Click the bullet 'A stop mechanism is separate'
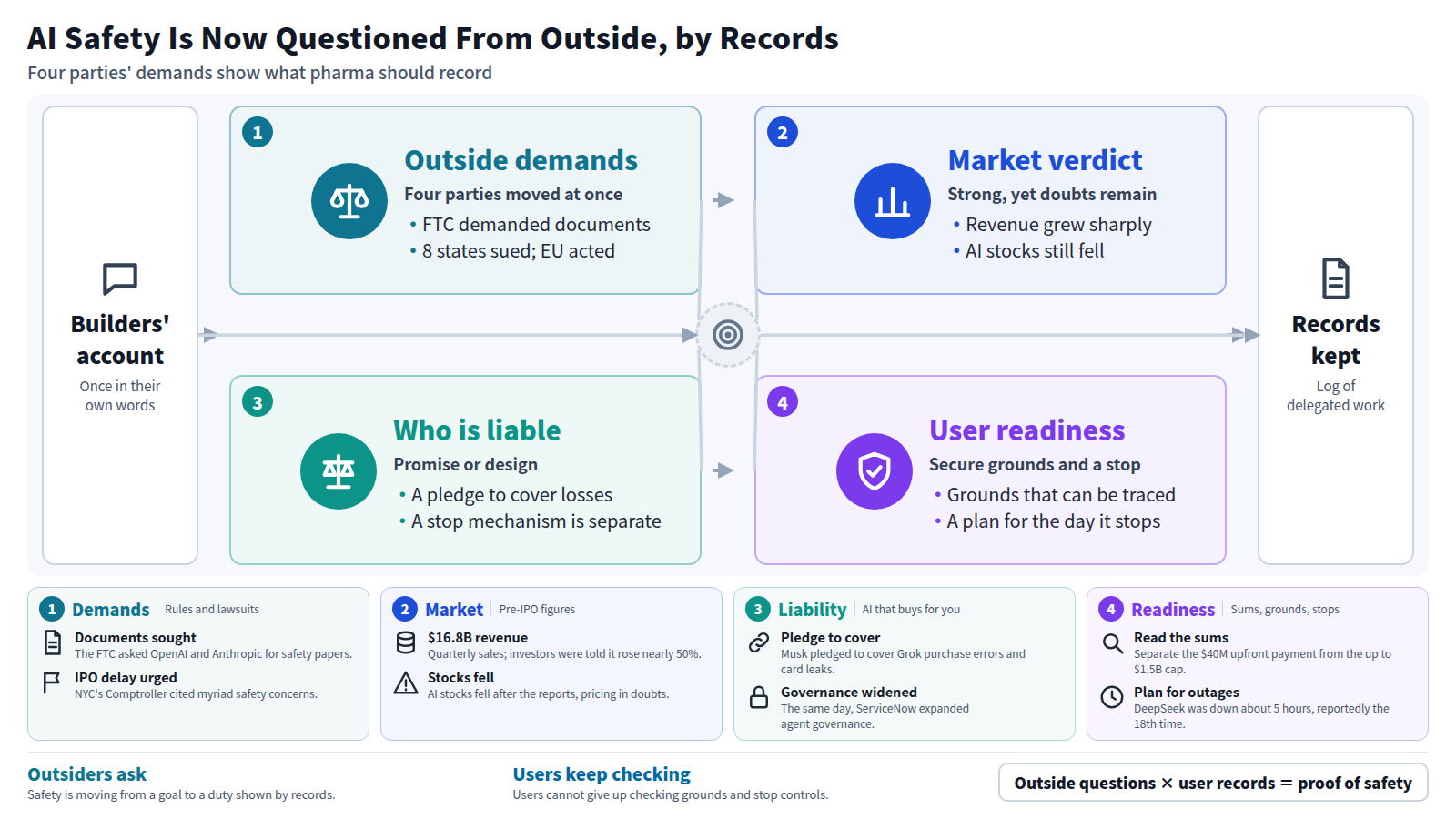 coord(530,521)
